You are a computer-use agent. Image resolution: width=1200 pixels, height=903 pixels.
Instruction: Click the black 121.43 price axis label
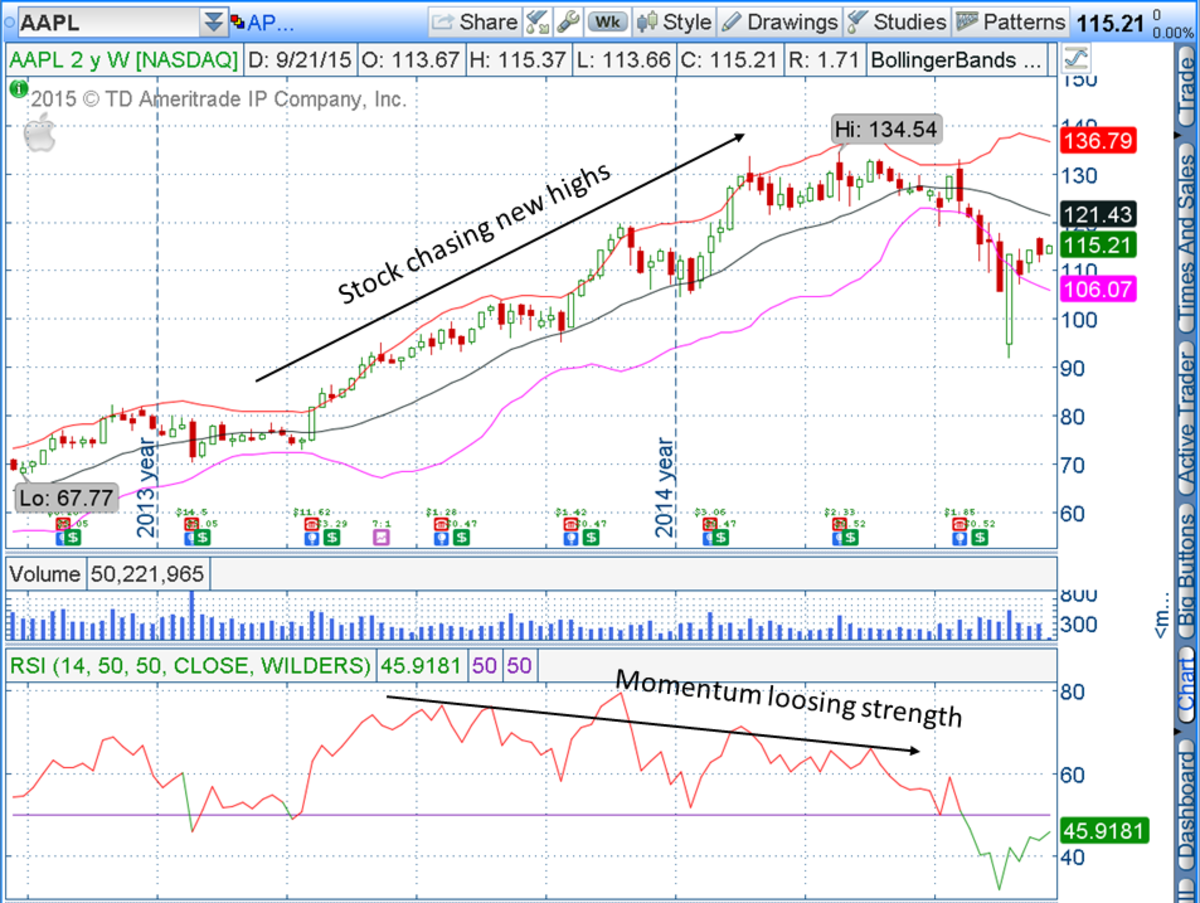tap(1097, 214)
